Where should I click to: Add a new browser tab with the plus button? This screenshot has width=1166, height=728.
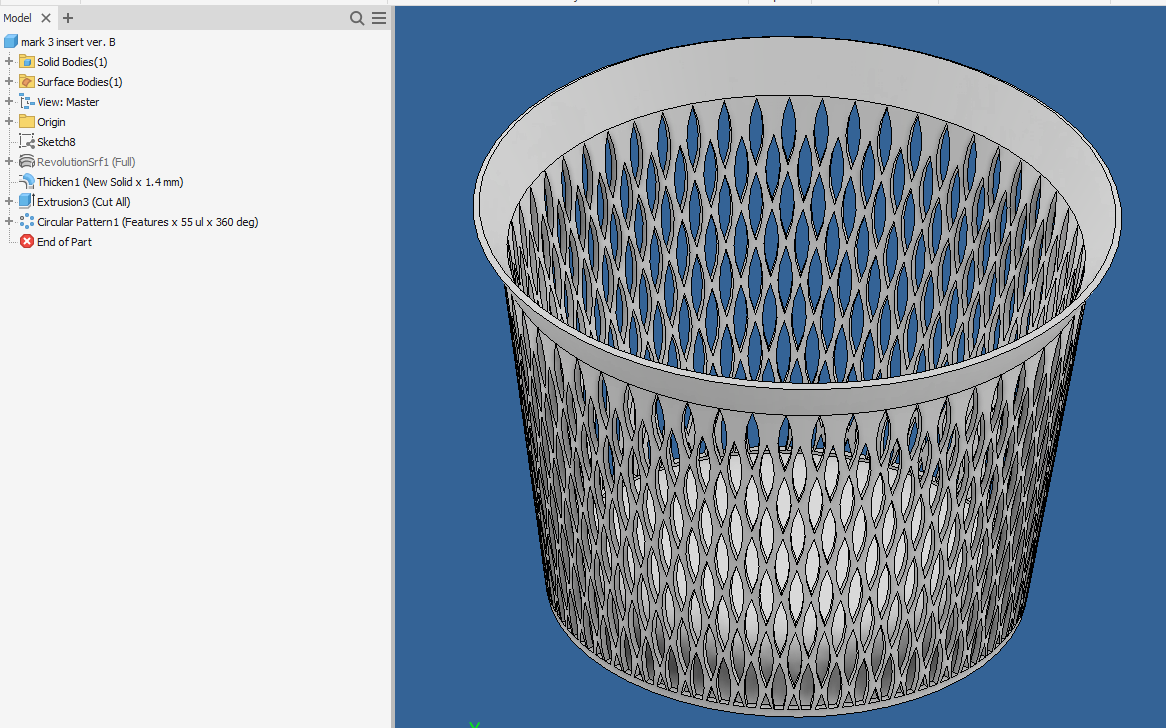pos(67,17)
